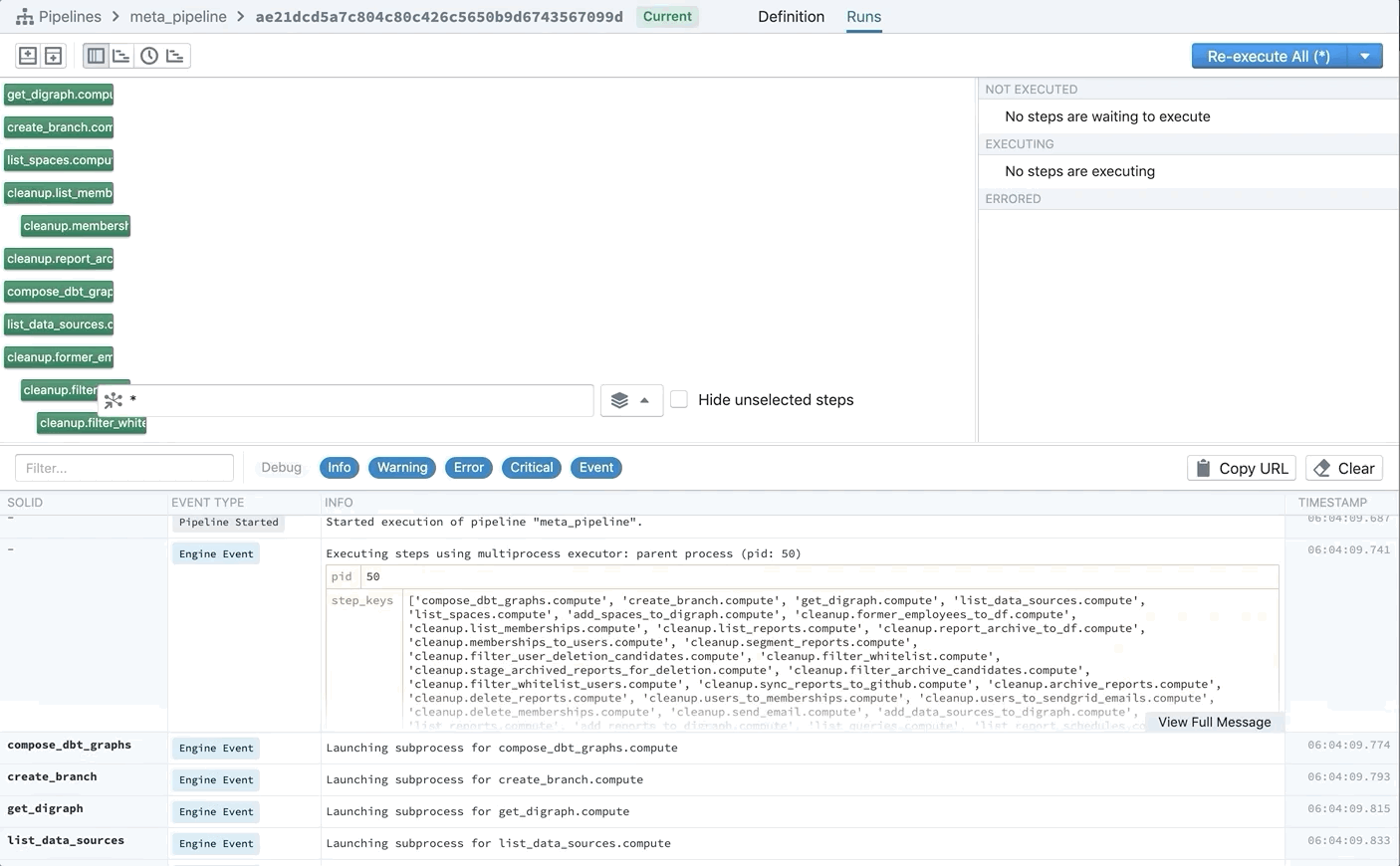Select the cleanup.report_archive step bar
This screenshot has width=1400, height=866.
[x=59, y=259]
